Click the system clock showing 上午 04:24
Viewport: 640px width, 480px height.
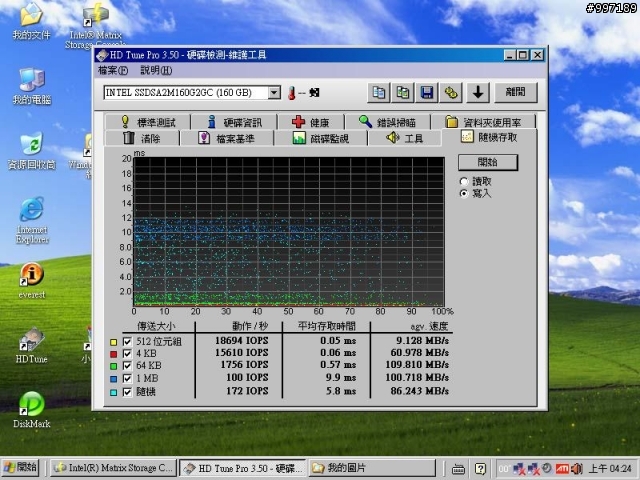pos(610,469)
